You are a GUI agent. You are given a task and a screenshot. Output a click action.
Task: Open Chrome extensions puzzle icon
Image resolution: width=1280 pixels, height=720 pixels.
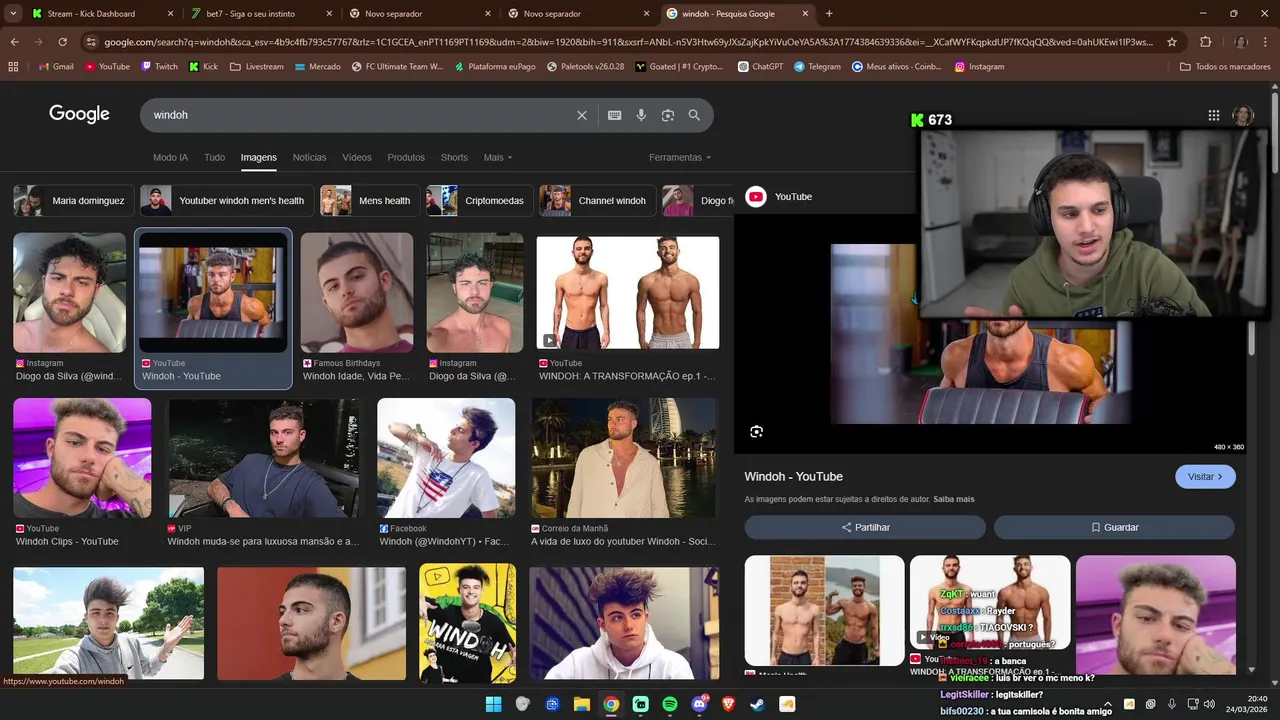1206,42
